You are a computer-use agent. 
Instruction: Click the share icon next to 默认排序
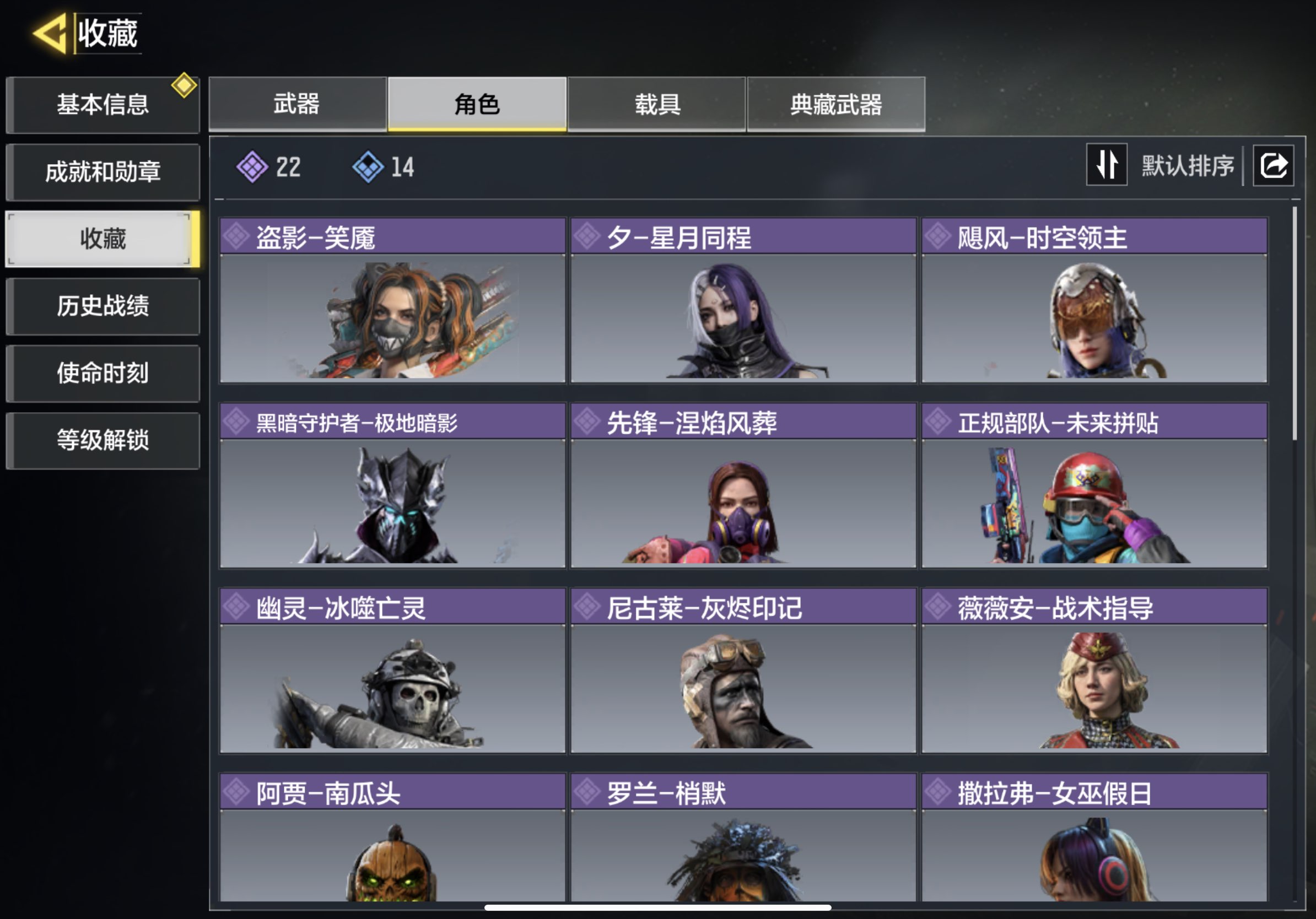pos(1273,166)
